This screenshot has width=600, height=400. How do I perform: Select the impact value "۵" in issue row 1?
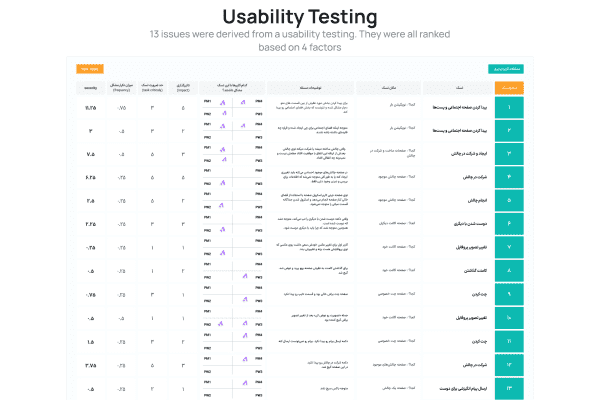click(x=183, y=108)
